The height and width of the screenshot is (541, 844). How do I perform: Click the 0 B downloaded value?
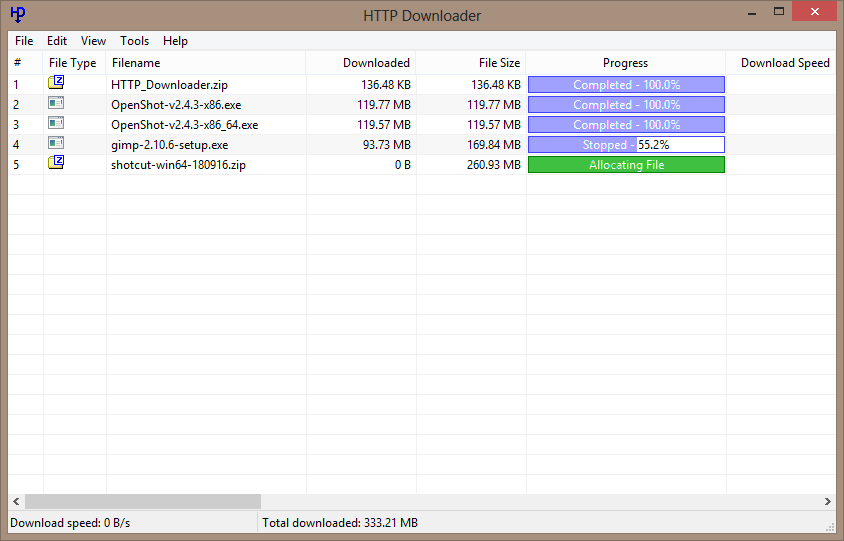click(x=403, y=165)
